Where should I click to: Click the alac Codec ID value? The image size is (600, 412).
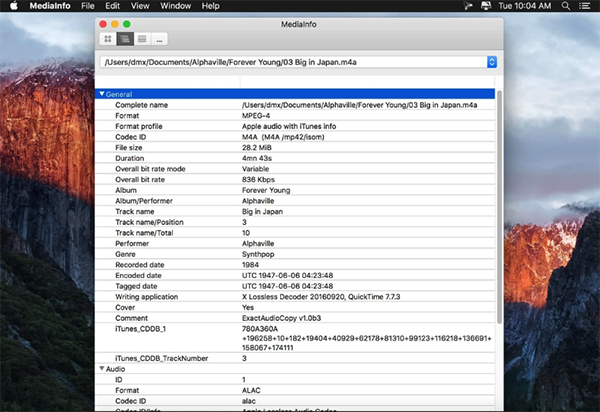click(249, 401)
